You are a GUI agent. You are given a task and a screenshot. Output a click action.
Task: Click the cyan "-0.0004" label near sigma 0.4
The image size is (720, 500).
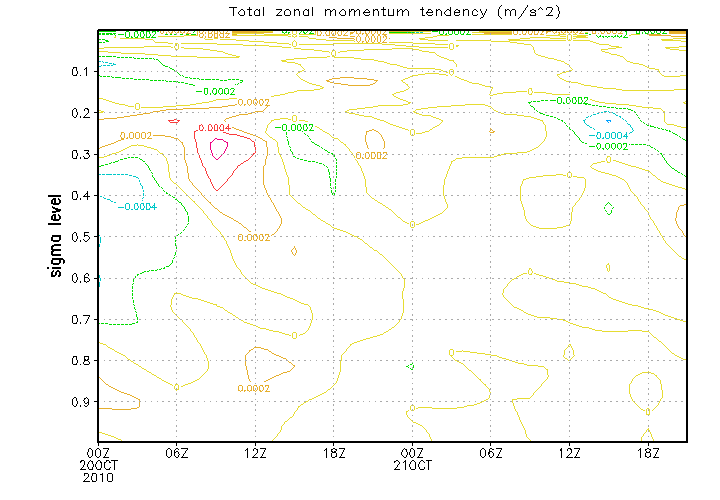tap(138, 207)
